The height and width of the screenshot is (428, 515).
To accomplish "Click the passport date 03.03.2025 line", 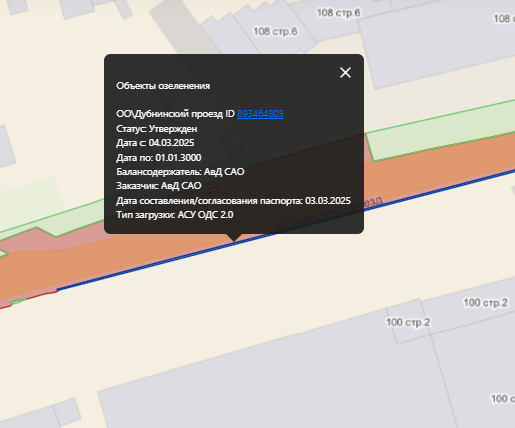I will tap(233, 201).
